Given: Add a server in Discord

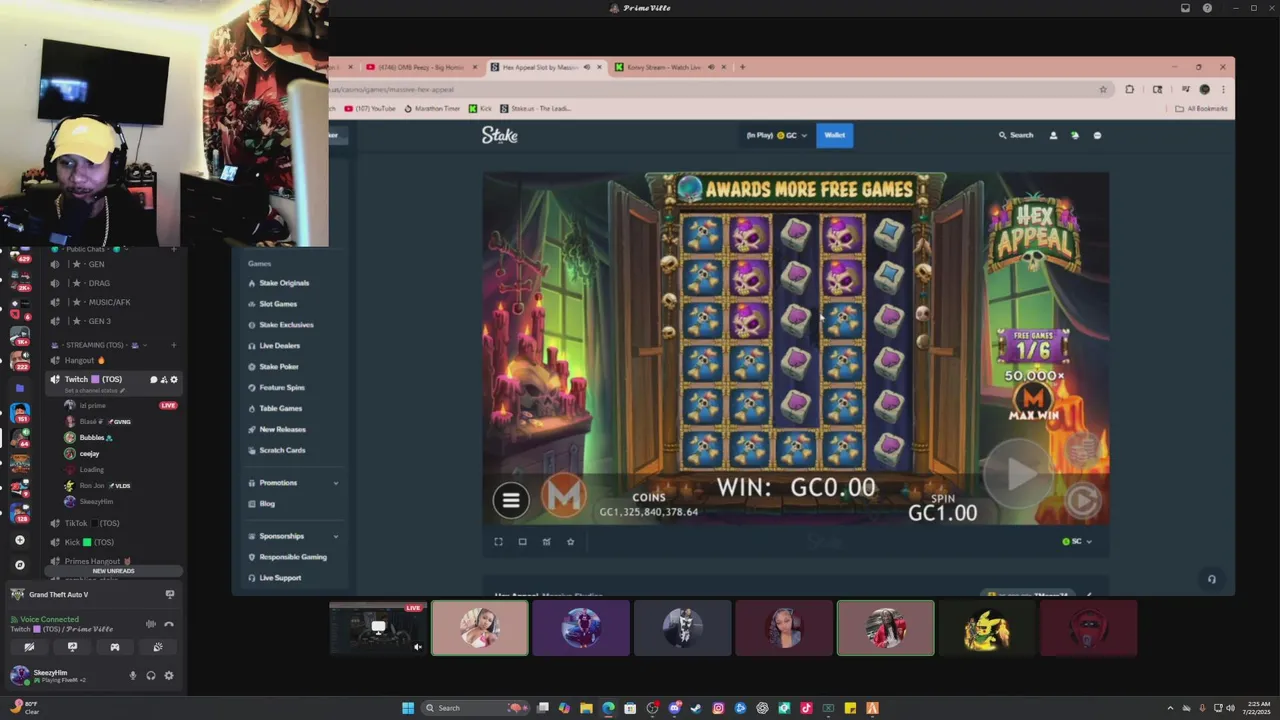Looking at the screenshot, I should (x=19, y=540).
